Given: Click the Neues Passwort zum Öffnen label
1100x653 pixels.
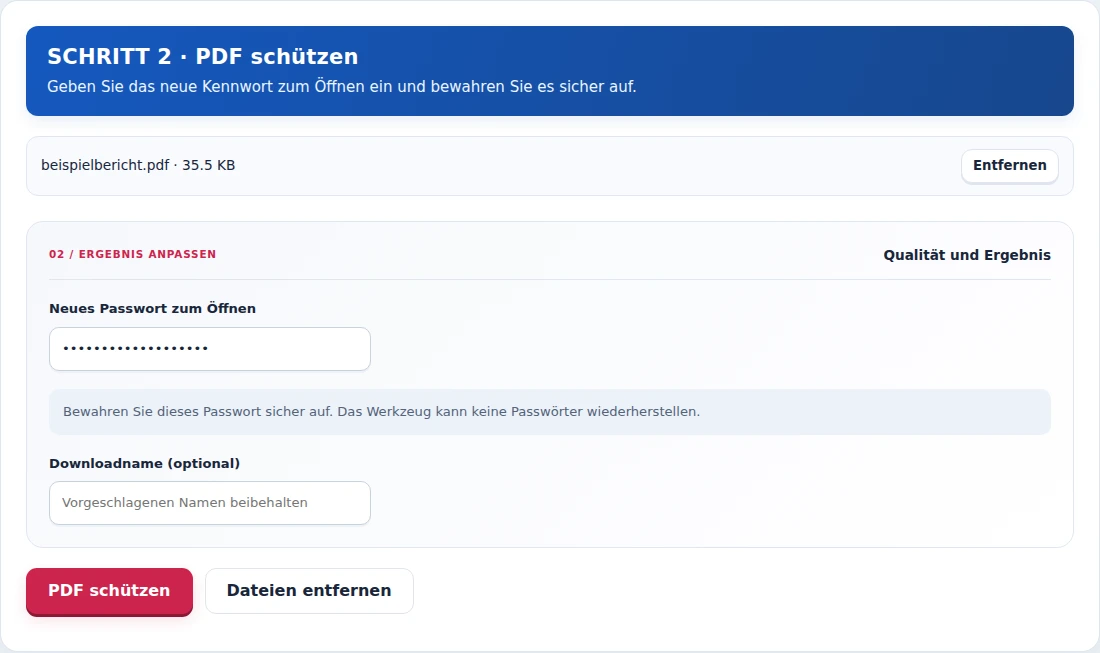Looking at the screenshot, I should click(152, 309).
